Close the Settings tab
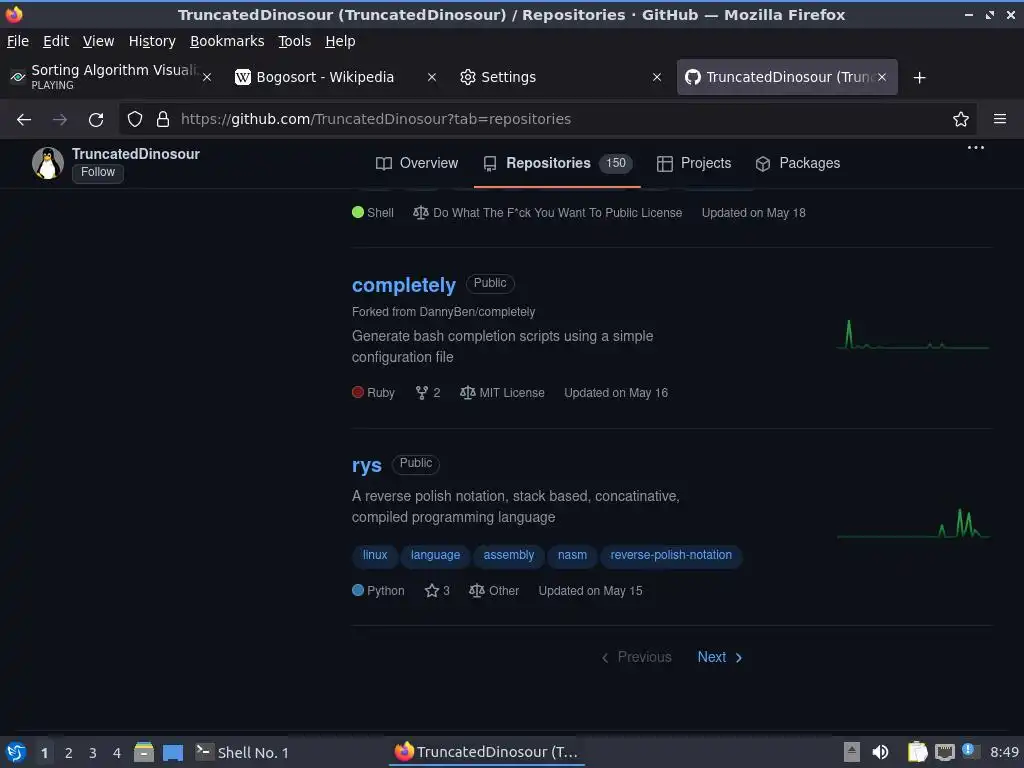1024x768 pixels. pos(657,78)
